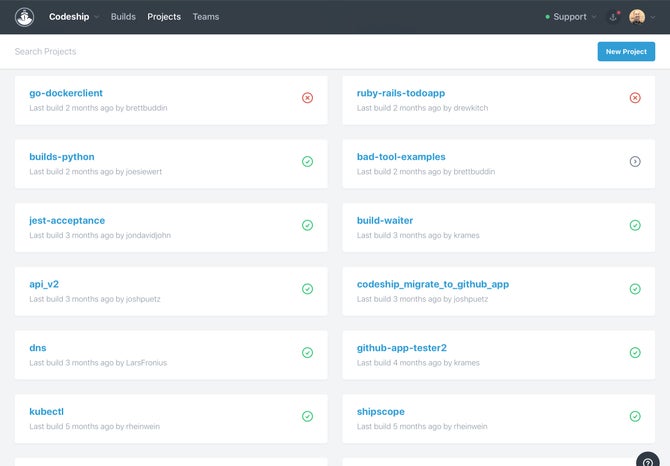Click bad-tool-examples running status icon
Screen dimensions: 670x466
click(x=635, y=161)
